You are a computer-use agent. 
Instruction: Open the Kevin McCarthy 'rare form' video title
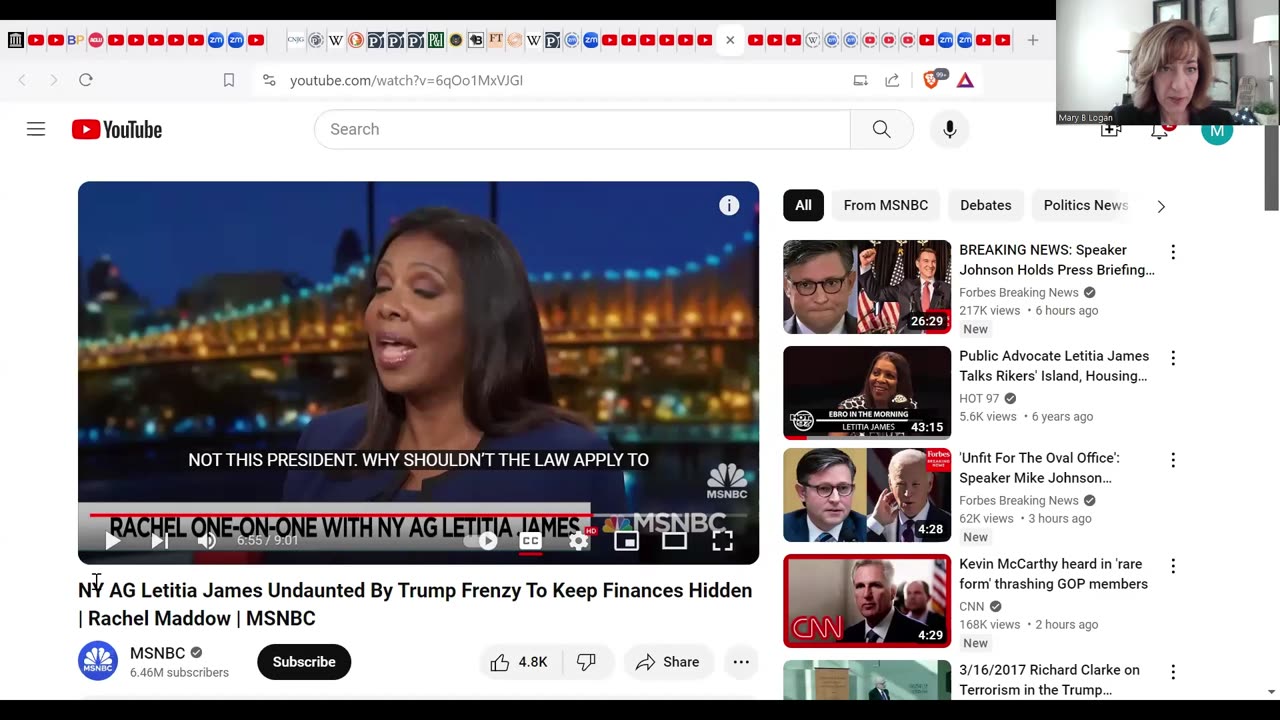[1053, 574]
